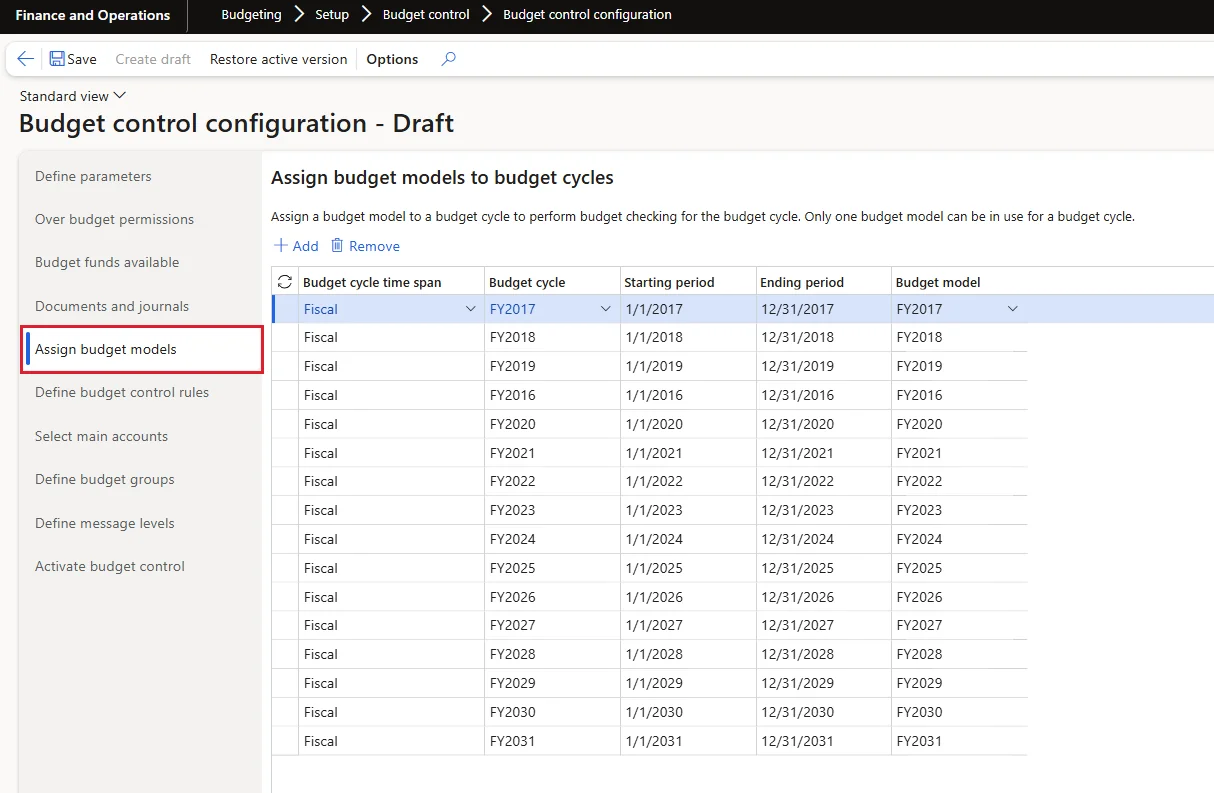Open Budget model dropdown arrow in FY2017 row
This screenshot has height=793, width=1214.
pyautogui.click(x=1012, y=309)
